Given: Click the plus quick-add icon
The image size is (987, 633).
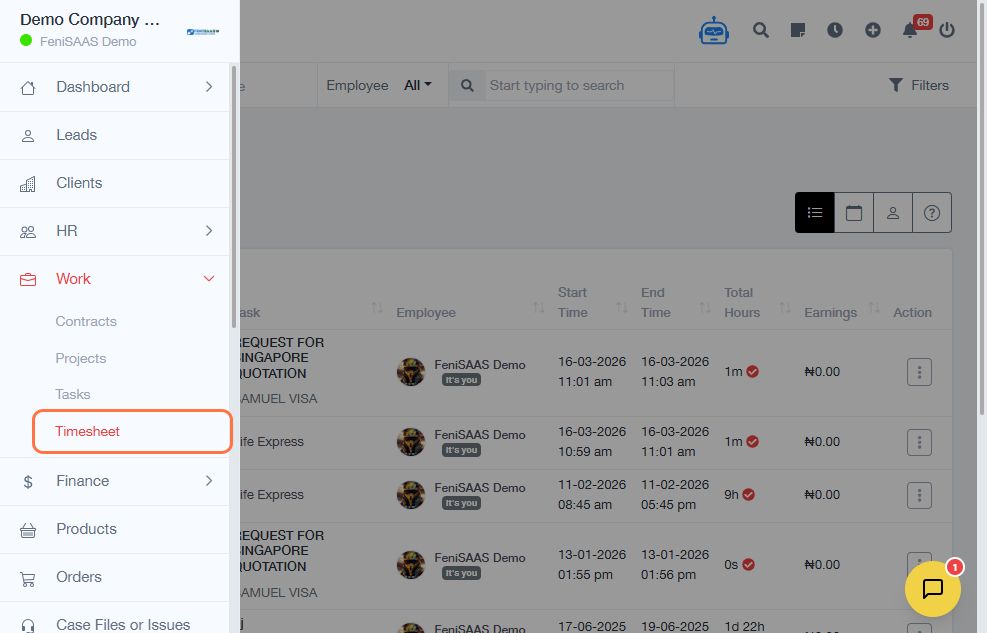Looking at the screenshot, I should tap(873, 30).
